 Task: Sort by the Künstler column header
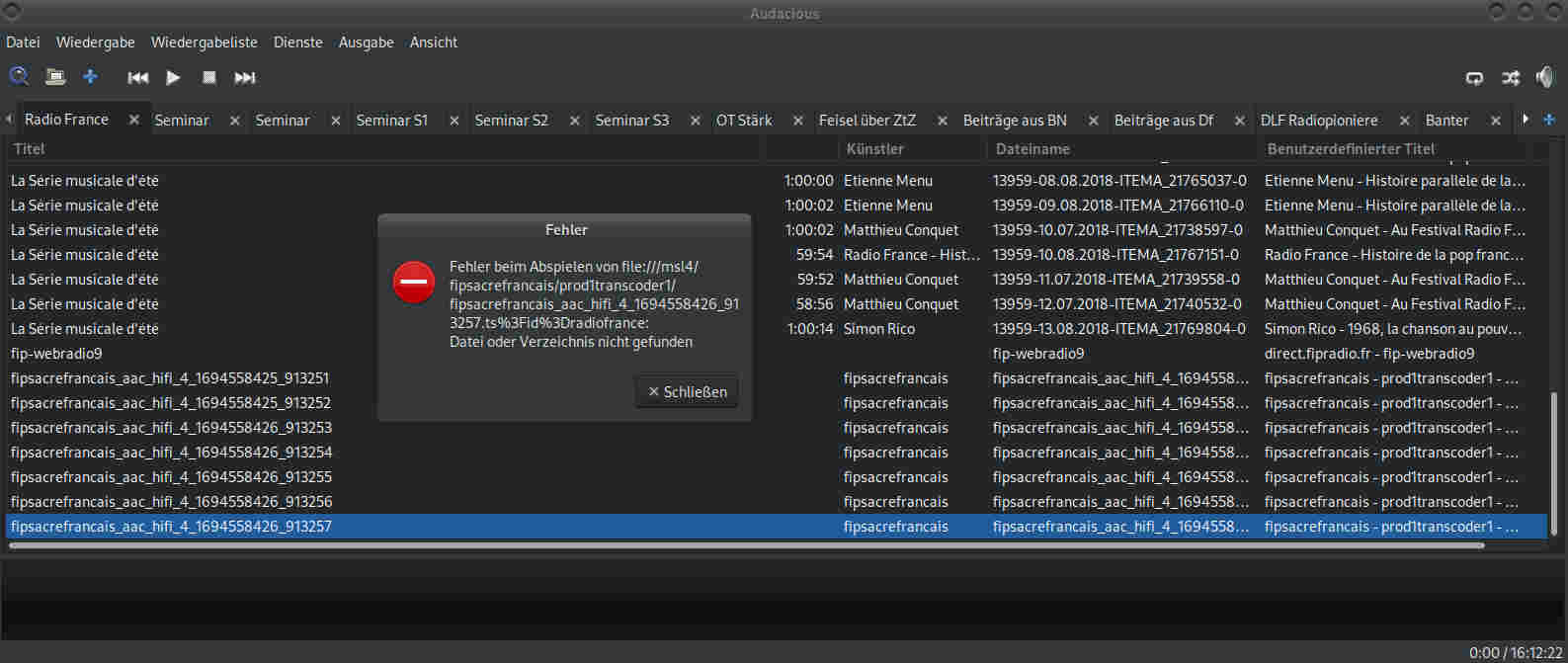click(x=913, y=149)
